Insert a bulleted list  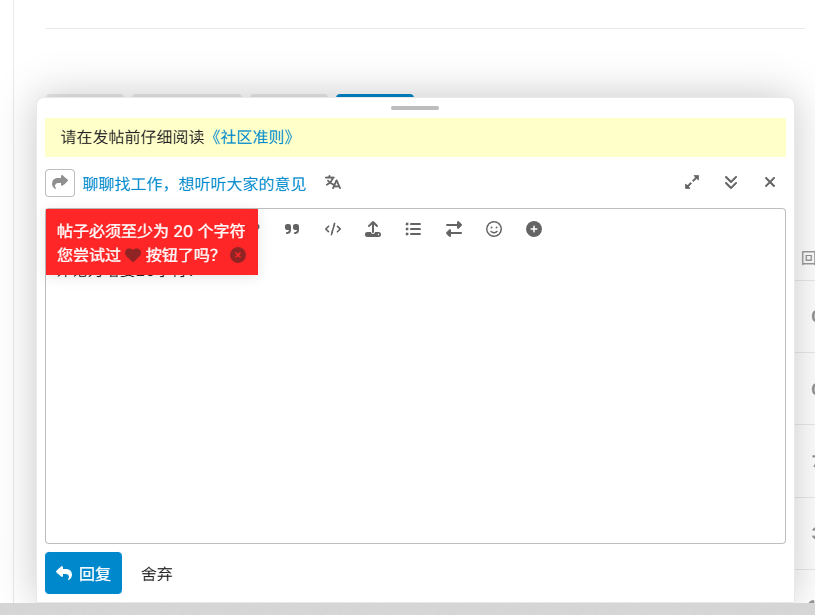tap(413, 229)
